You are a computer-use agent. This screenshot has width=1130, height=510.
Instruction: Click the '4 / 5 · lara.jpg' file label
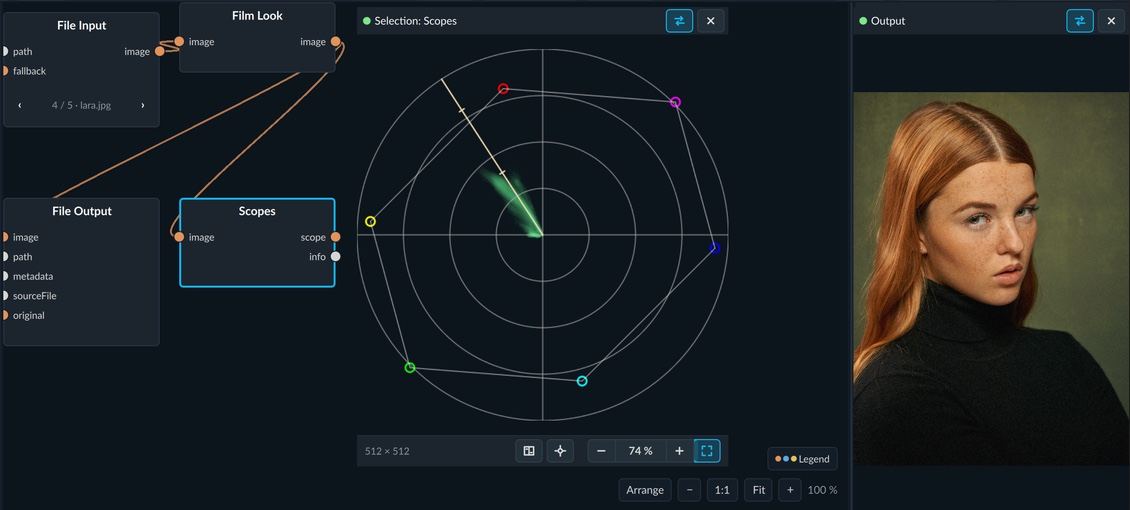(x=81, y=105)
